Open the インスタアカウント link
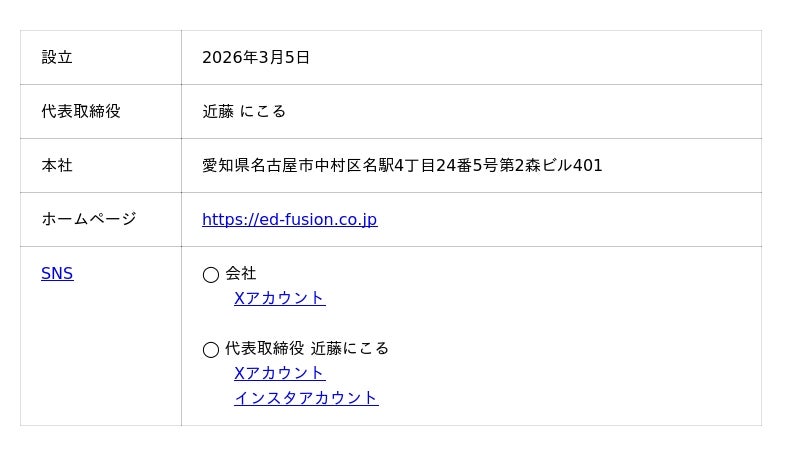The width and height of the screenshot is (800, 456). [306, 398]
